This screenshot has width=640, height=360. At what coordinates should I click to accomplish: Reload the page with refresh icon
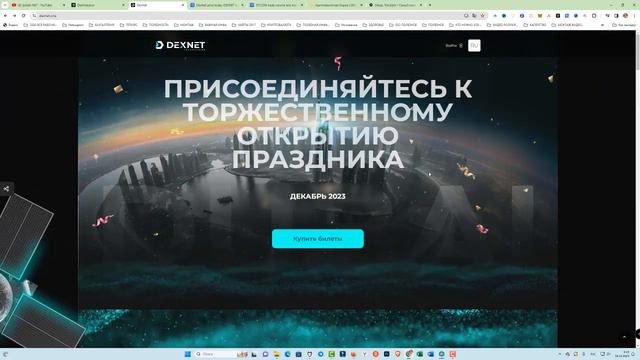click(23, 16)
